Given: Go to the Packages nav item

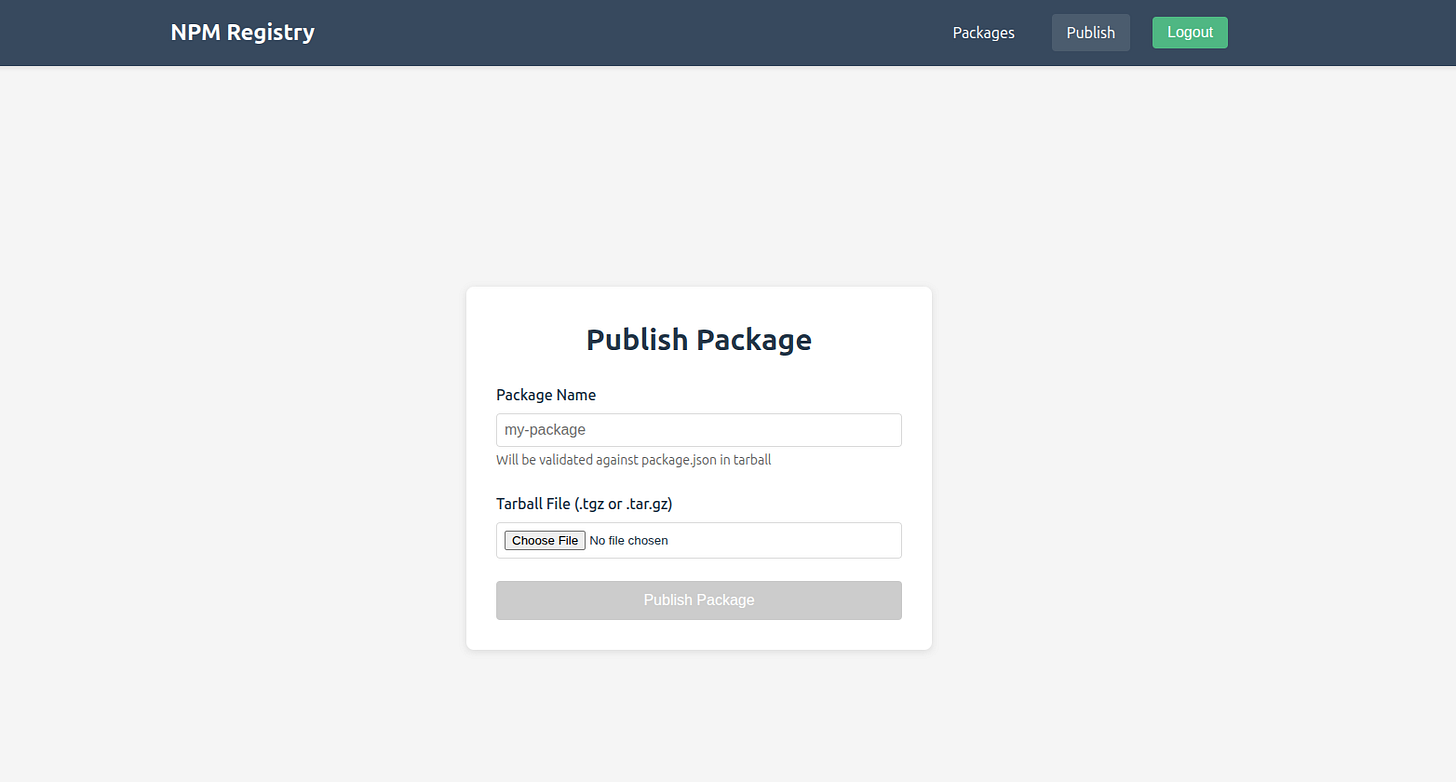Looking at the screenshot, I should click(983, 33).
